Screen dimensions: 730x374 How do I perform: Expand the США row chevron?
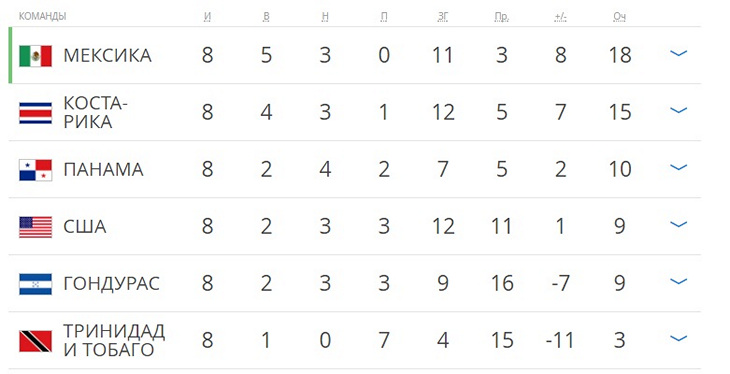pos(678,225)
